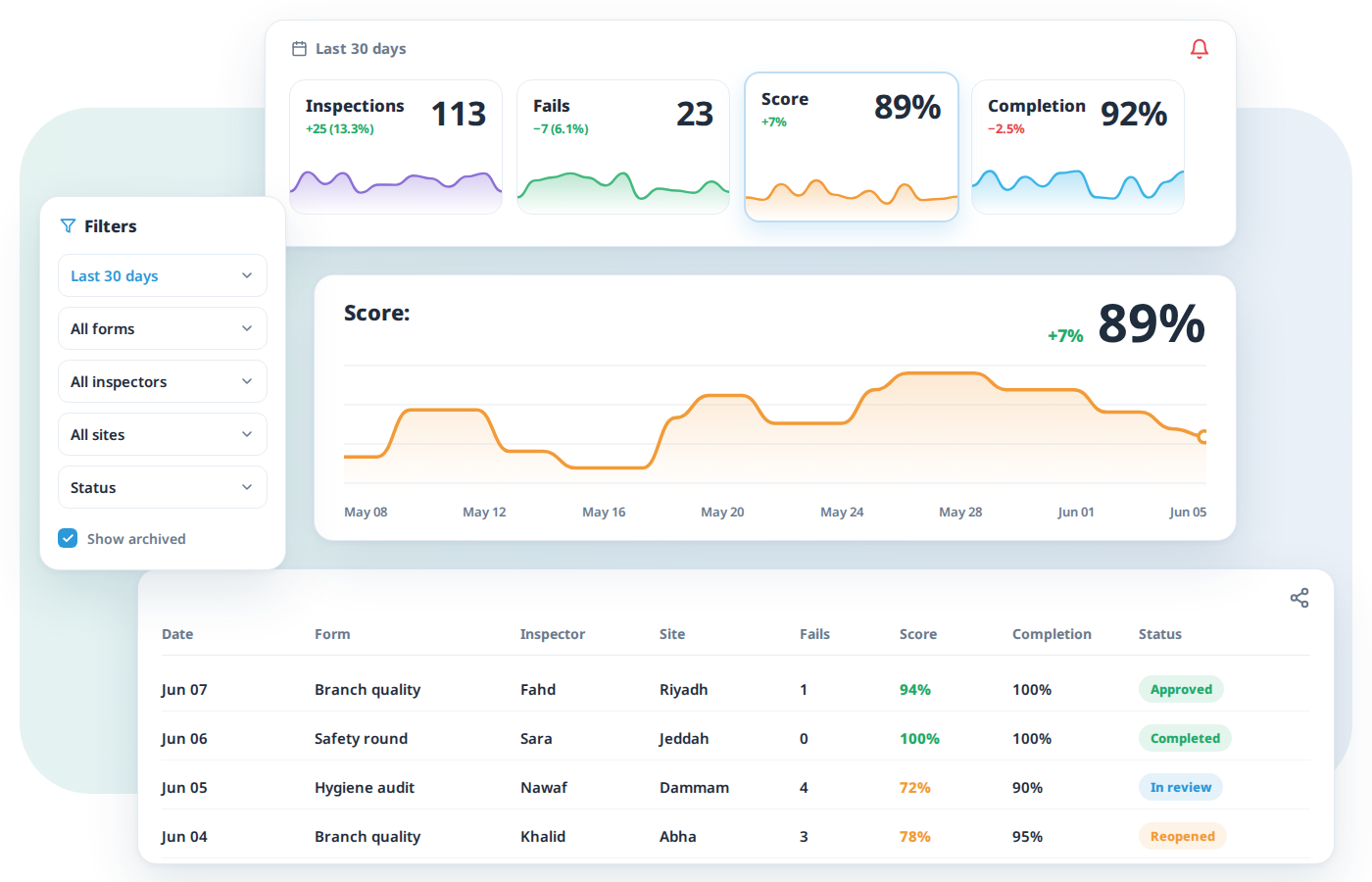Select the Inspections summary card

pos(396,147)
